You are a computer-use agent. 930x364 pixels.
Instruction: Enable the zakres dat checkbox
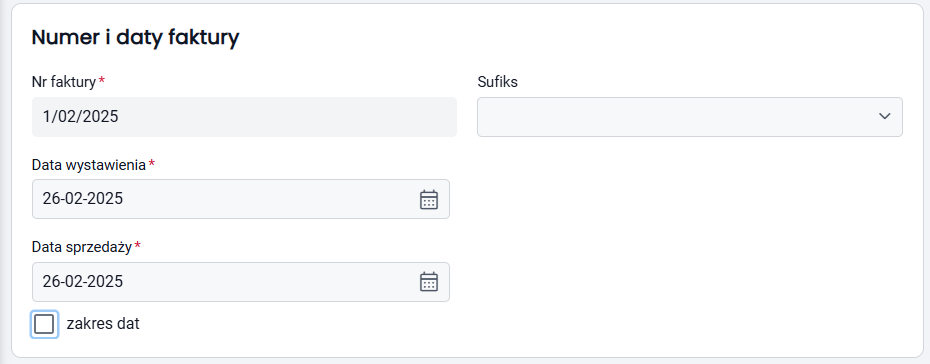pyautogui.click(x=44, y=324)
